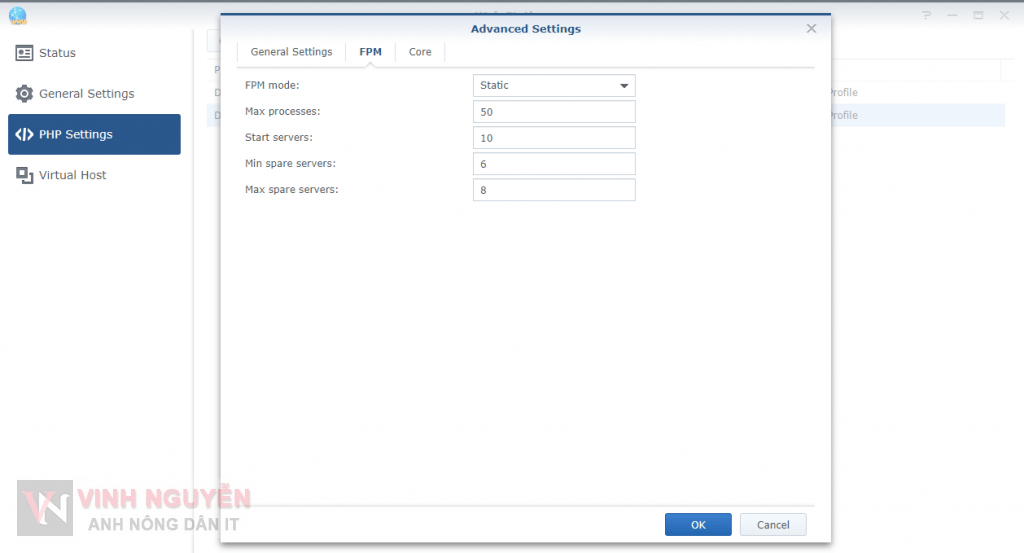Confirm settings with the OK button
Viewport: 1024px width, 553px height.
tap(698, 525)
